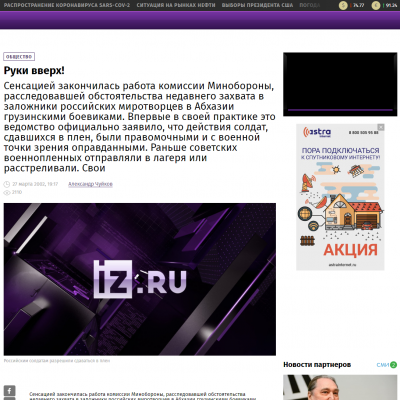Click the black video player block
The width and height of the screenshot is (400, 400).
(340, 84)
